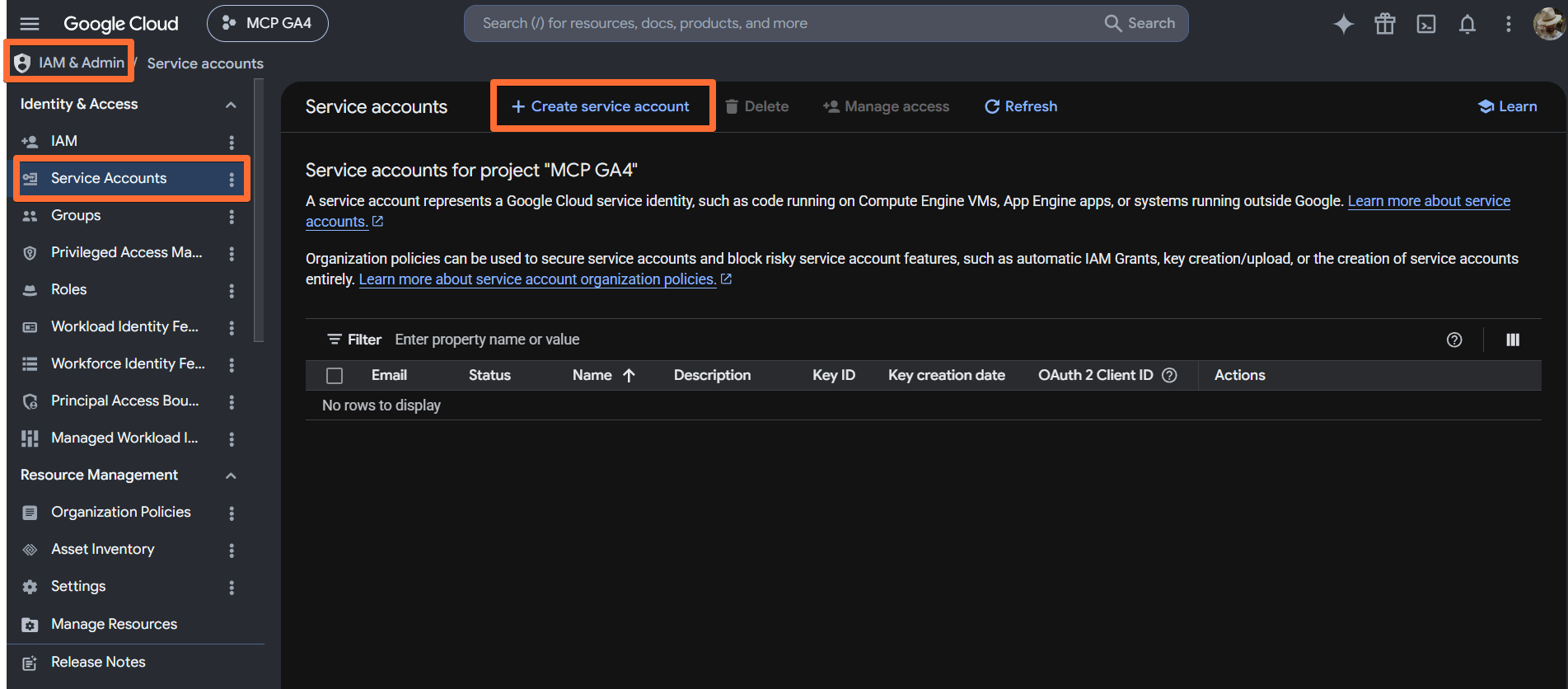Open Release Notes in the sidebar

click(98, 662)
